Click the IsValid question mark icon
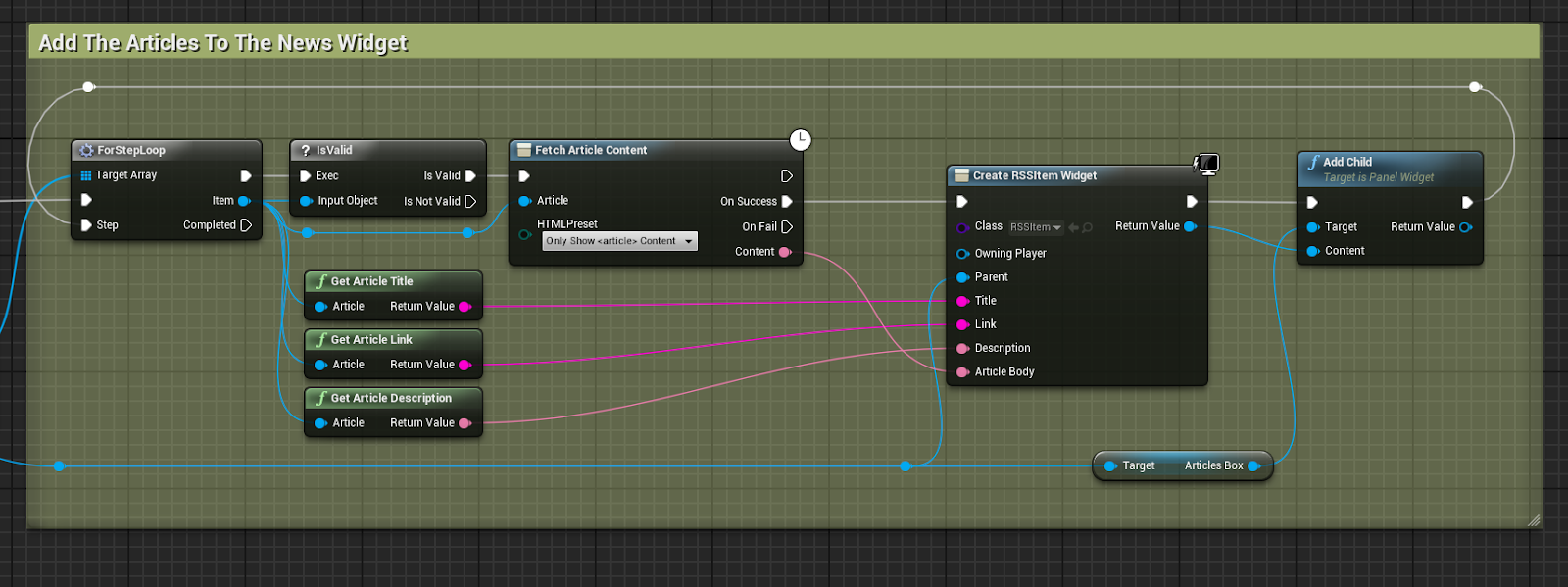1568x587 pixels. click(x=306, y=151)
